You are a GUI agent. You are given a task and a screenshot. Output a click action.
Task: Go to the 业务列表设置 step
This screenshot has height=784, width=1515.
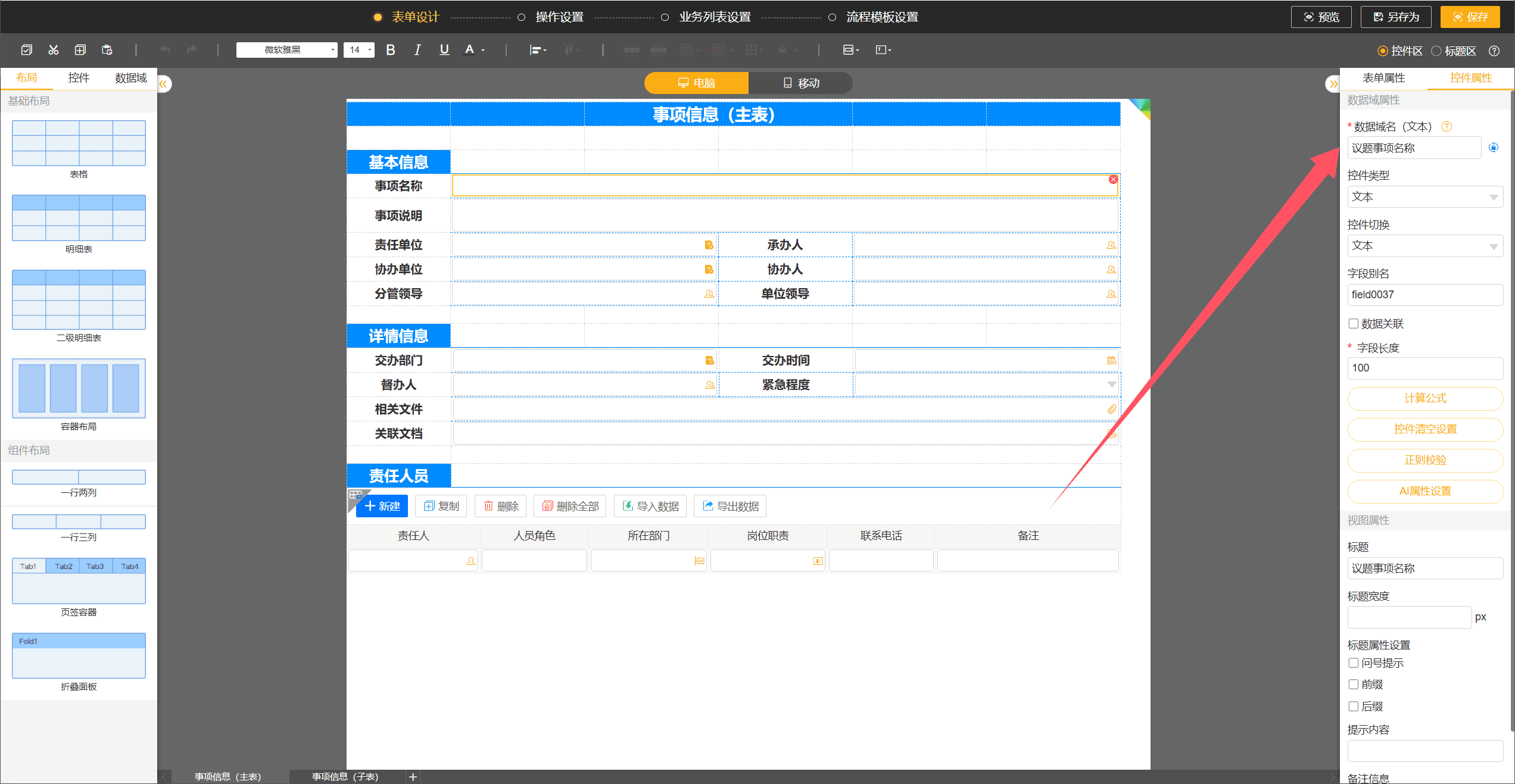(x=715, y=17)
